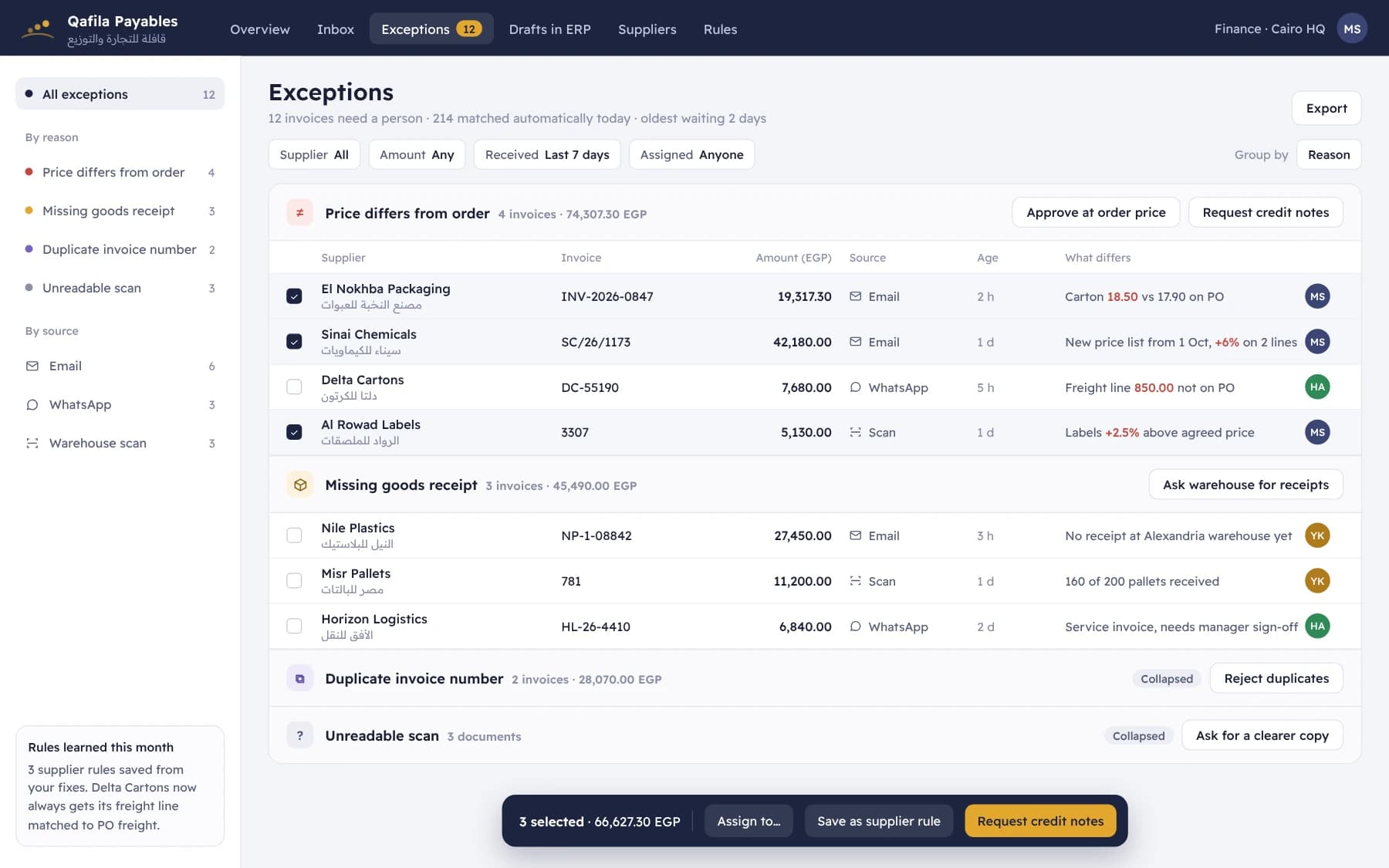Click the box icon for Missing goods receipt
Screen dimensions: 1389x868
pyautogui.click(x=299, y=485)
